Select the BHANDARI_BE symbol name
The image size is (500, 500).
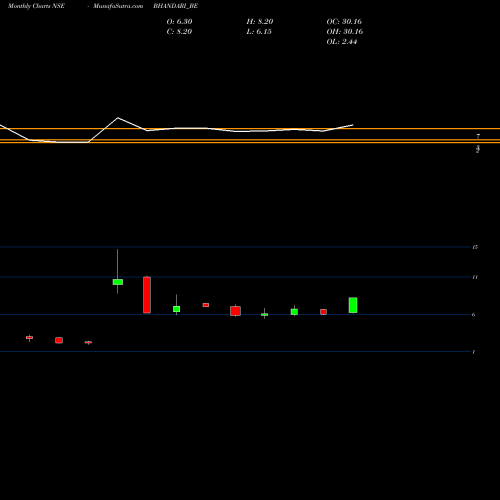[x=176, y=6]
